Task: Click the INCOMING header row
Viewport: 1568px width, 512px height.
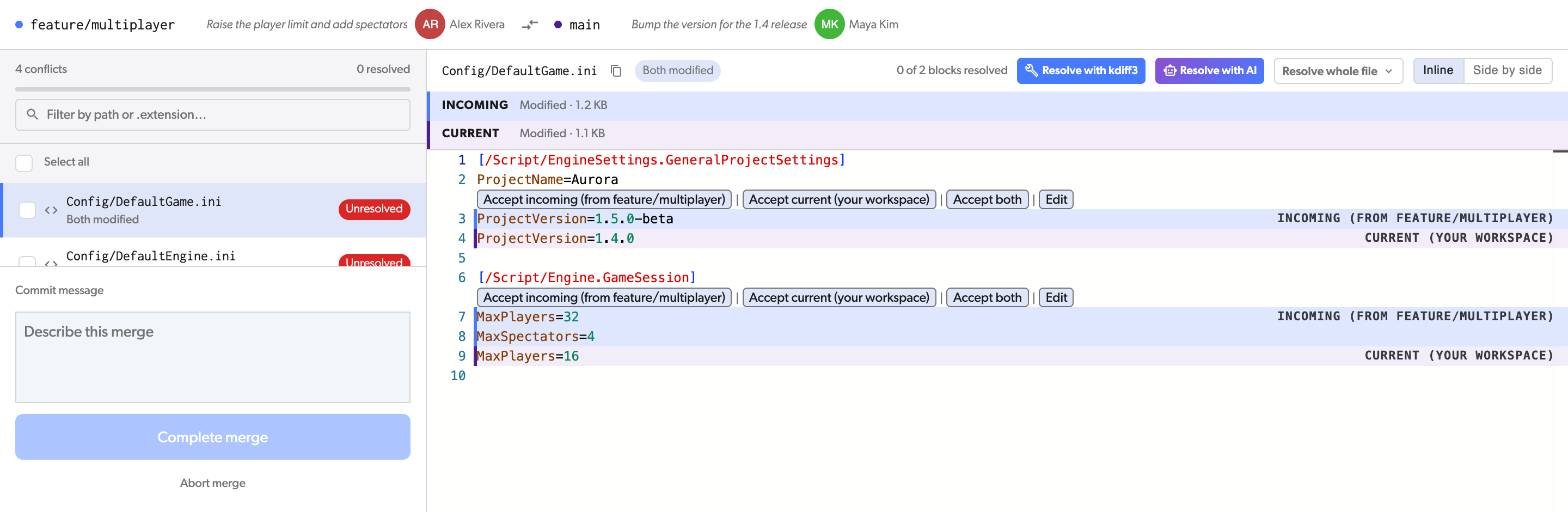Action: (997, 105)
